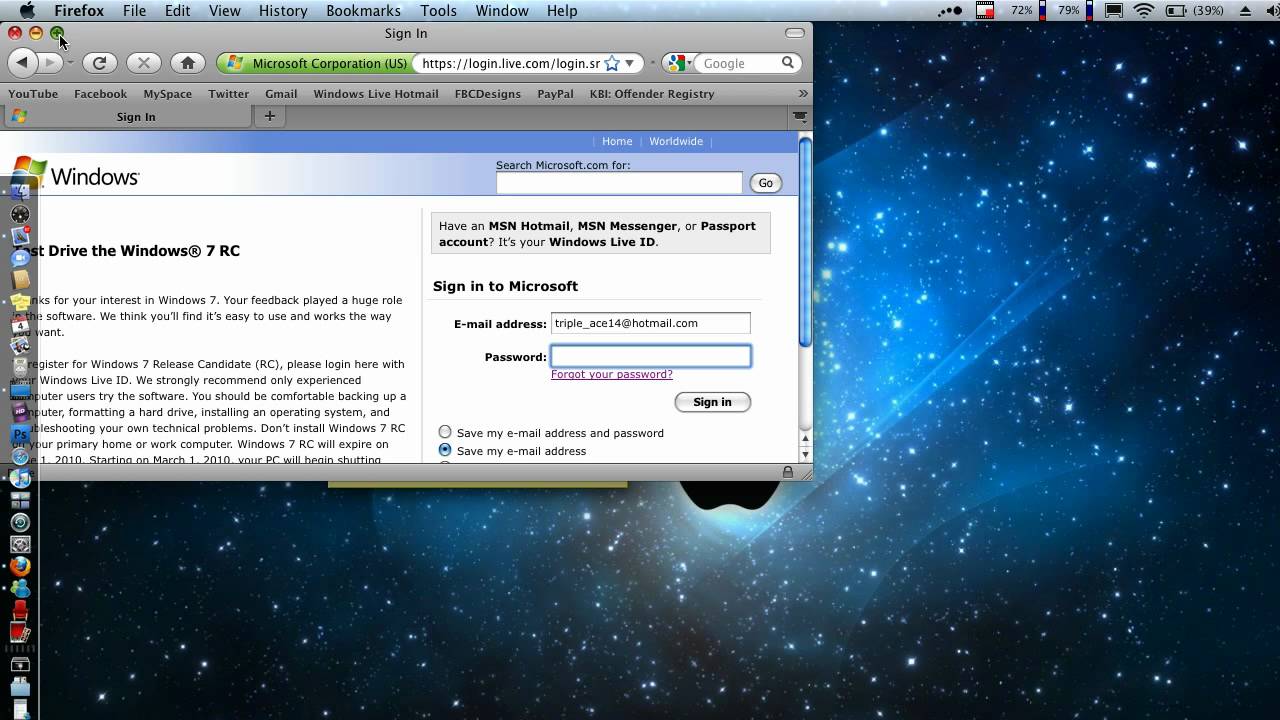The image size is (1280, 720).
Task: Open the MySpace bookmark
Action: coord(167,93)
